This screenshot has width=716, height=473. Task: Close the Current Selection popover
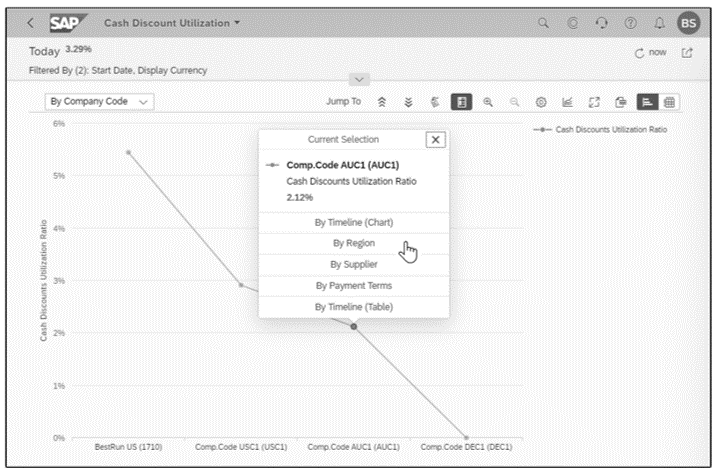click(436, 140)
